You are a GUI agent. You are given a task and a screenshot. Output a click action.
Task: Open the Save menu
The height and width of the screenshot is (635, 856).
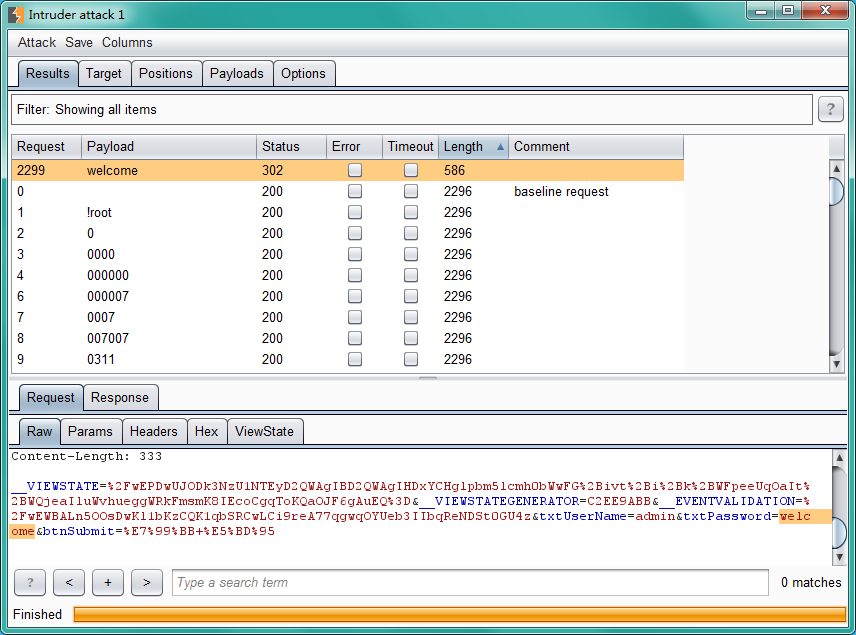click(x=79, y=43)
